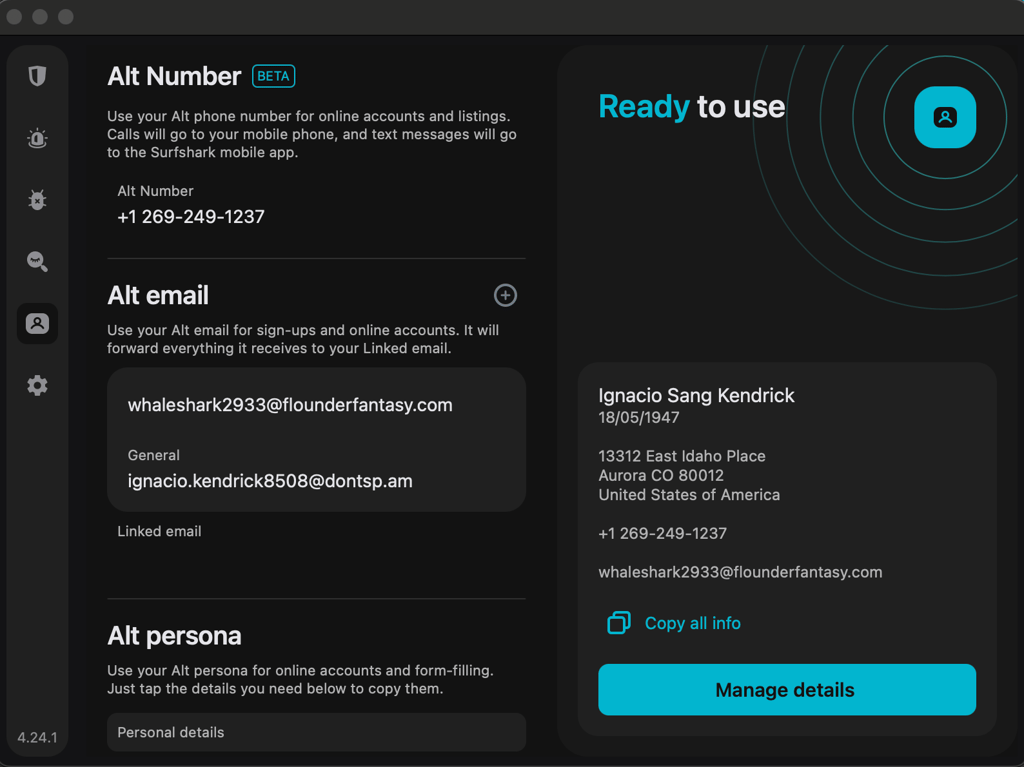This screenshot has height=767, width=1024.
Task: Click the Linked email label
Action: 159,531
